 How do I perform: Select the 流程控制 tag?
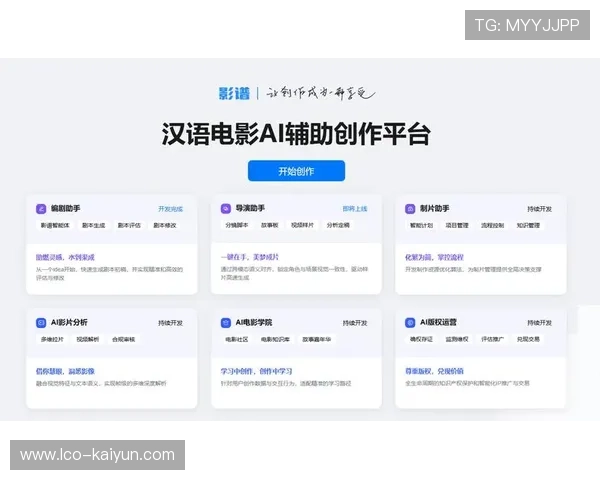[x=492, y=225]
